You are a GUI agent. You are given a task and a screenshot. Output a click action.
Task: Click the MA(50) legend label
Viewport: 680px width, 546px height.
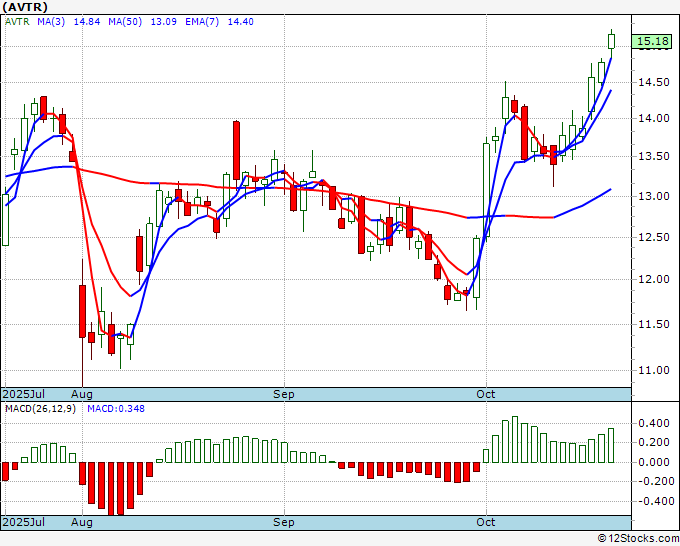click(x=125, y=22)
